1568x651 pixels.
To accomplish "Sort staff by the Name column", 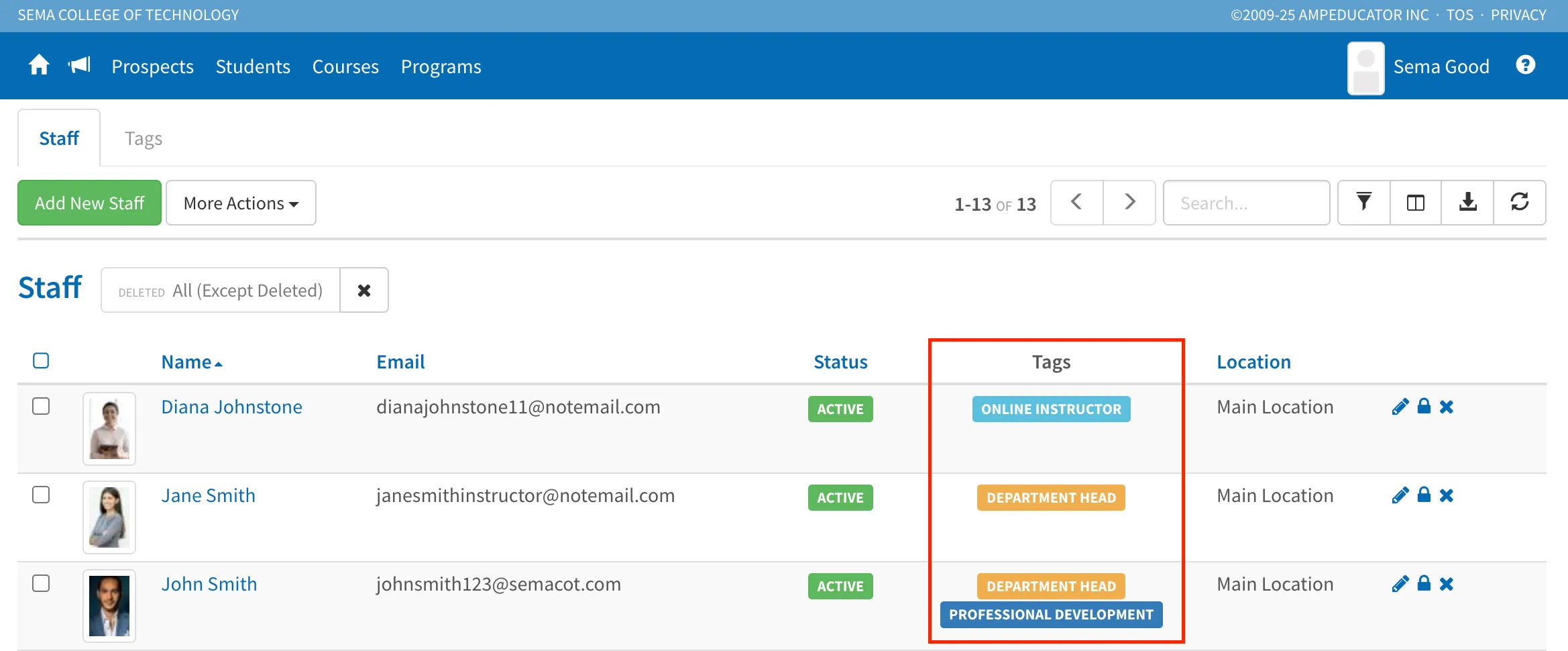I will pyautogui.click(x=191, y=362).
